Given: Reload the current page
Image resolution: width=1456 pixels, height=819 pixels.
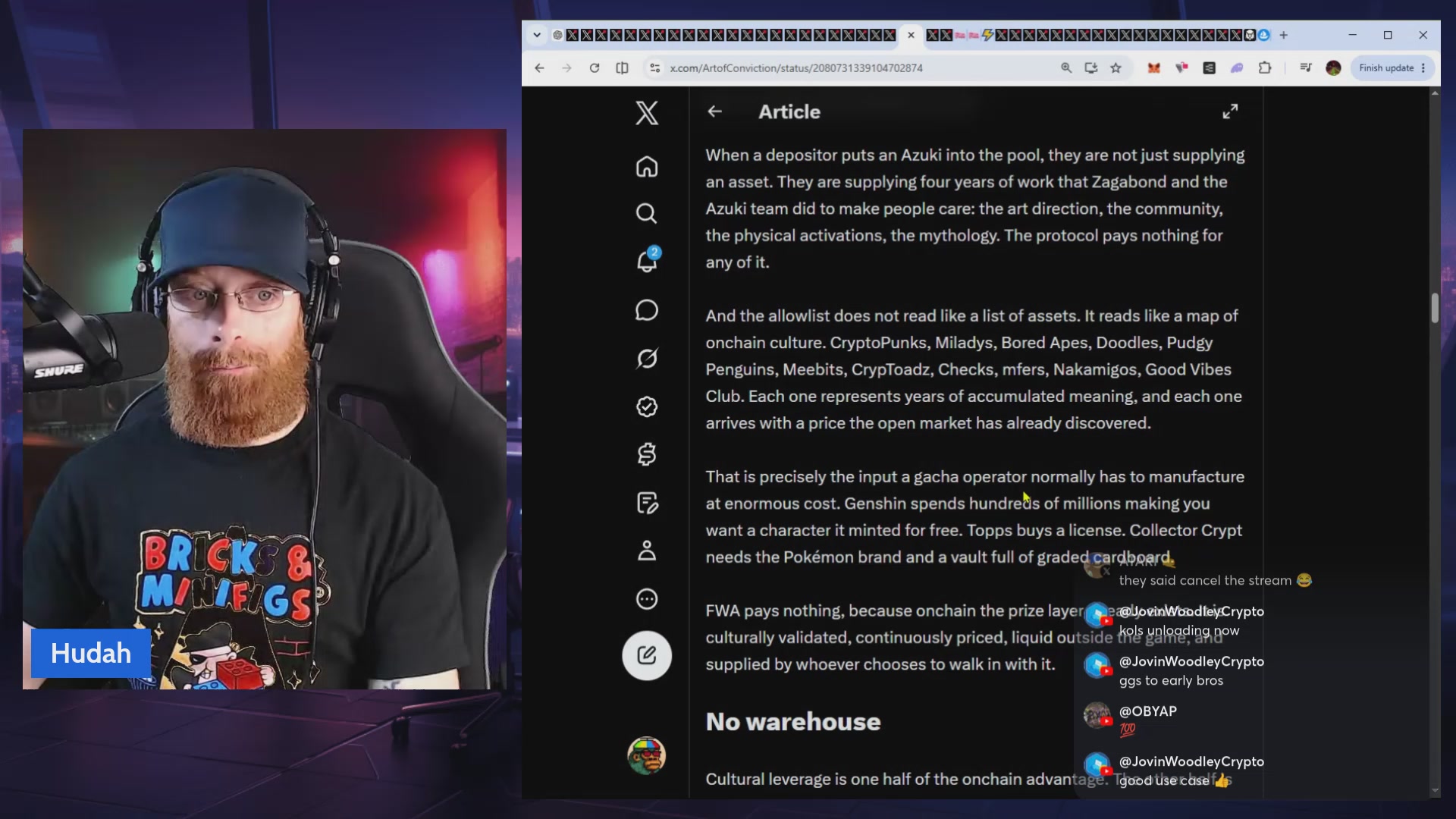Looking at the screenshot, I should [595, 68].
